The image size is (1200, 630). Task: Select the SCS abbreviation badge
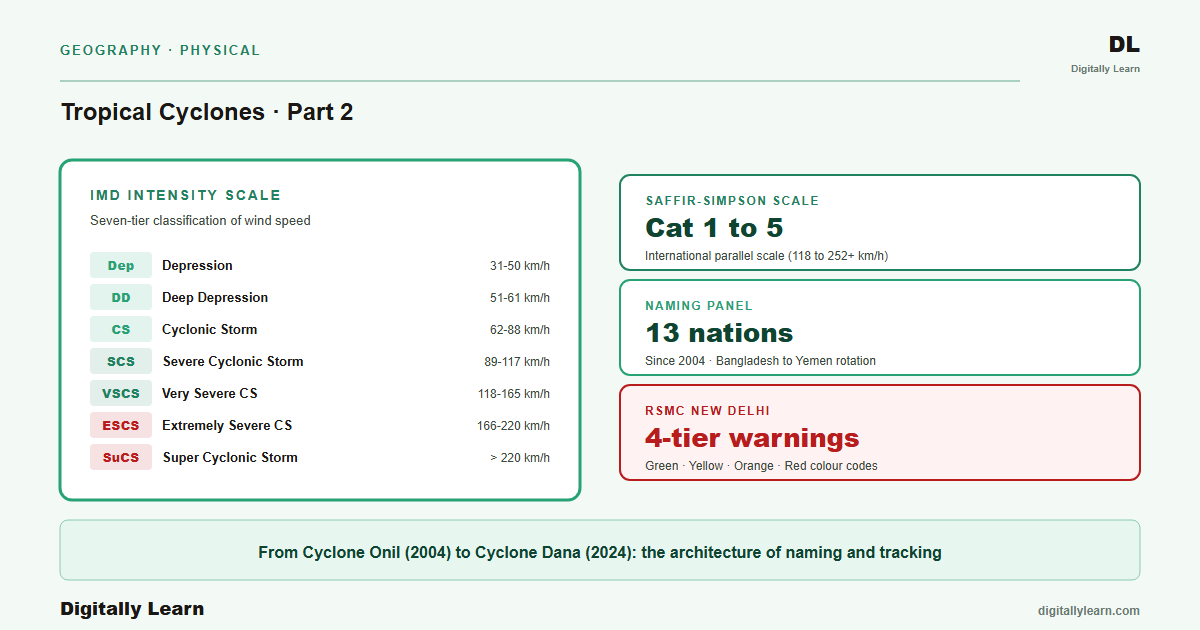tap(121, 361)
